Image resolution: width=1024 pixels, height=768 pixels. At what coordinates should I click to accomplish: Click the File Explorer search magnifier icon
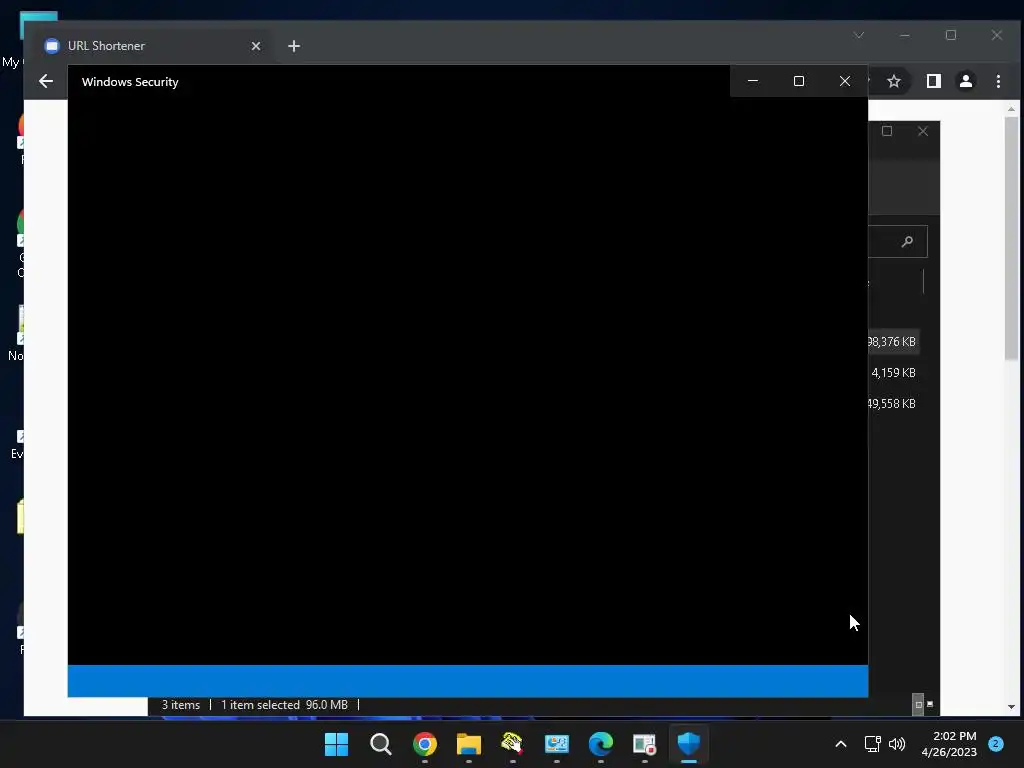point(906,242)
